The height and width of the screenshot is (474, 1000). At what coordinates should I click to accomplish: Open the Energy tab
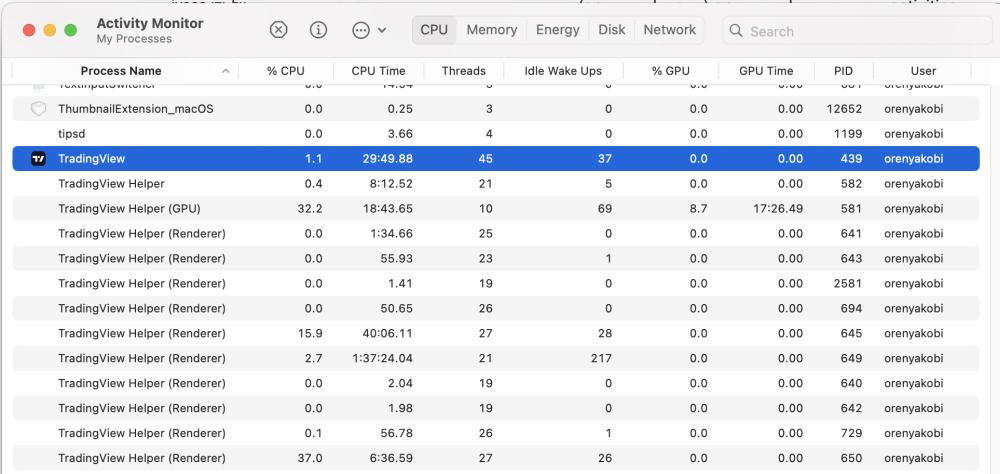click(x=557, y=30)
